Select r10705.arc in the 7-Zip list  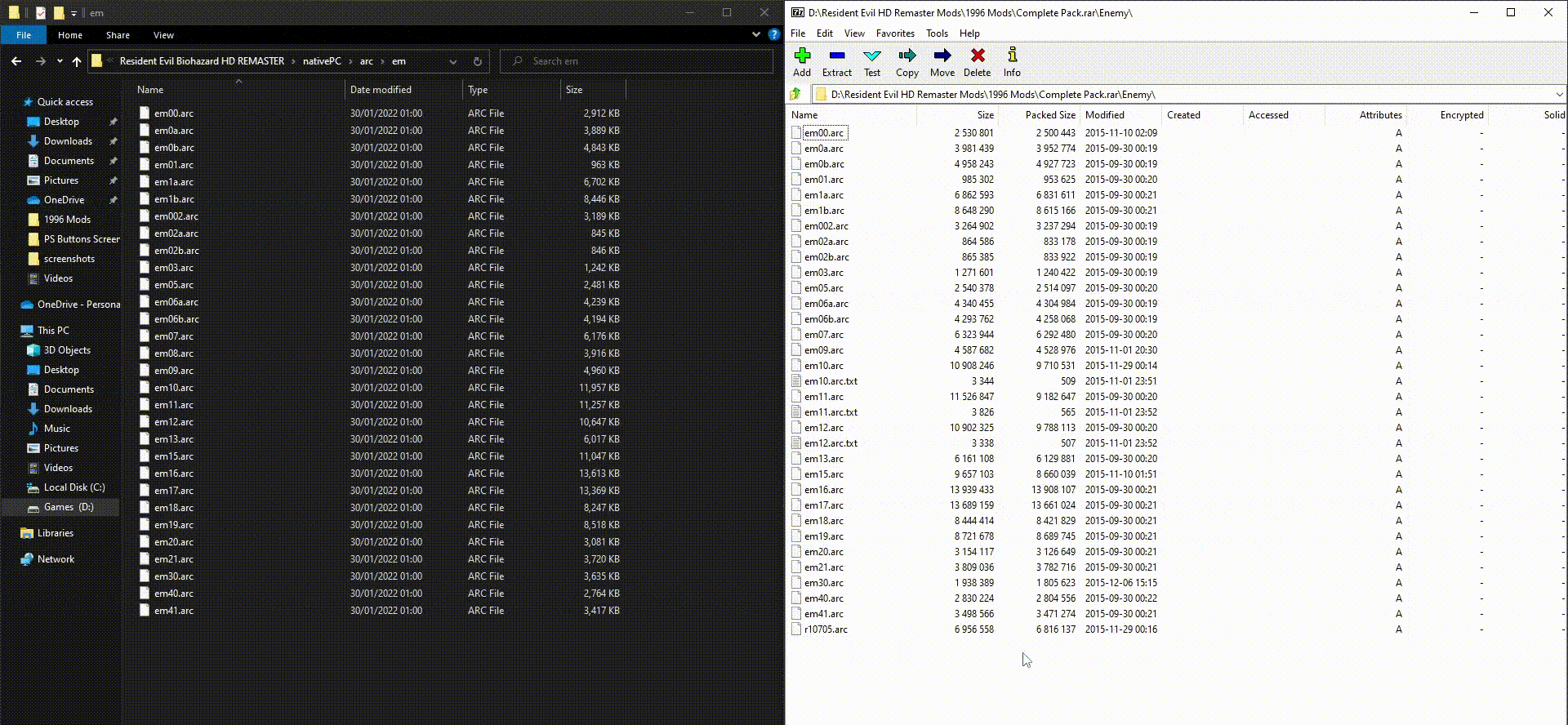[x=826, y=629]
